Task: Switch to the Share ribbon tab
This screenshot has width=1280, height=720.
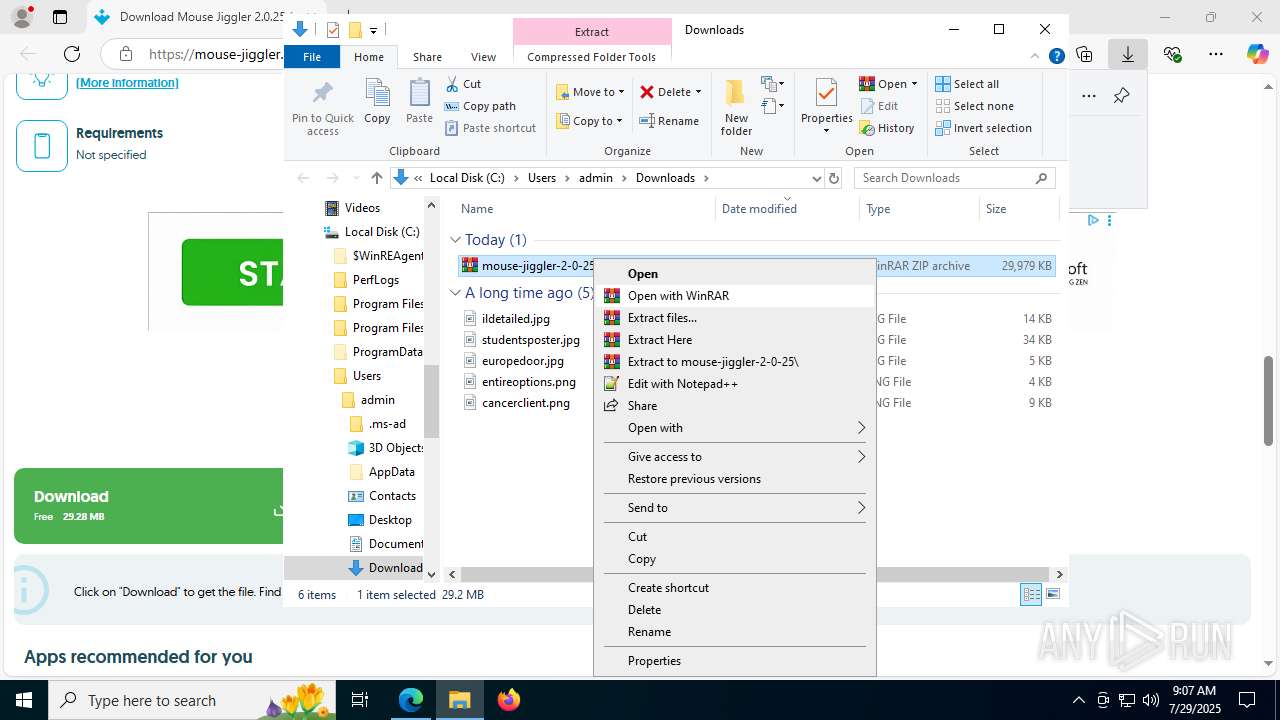Action: (x=427, y=57)
